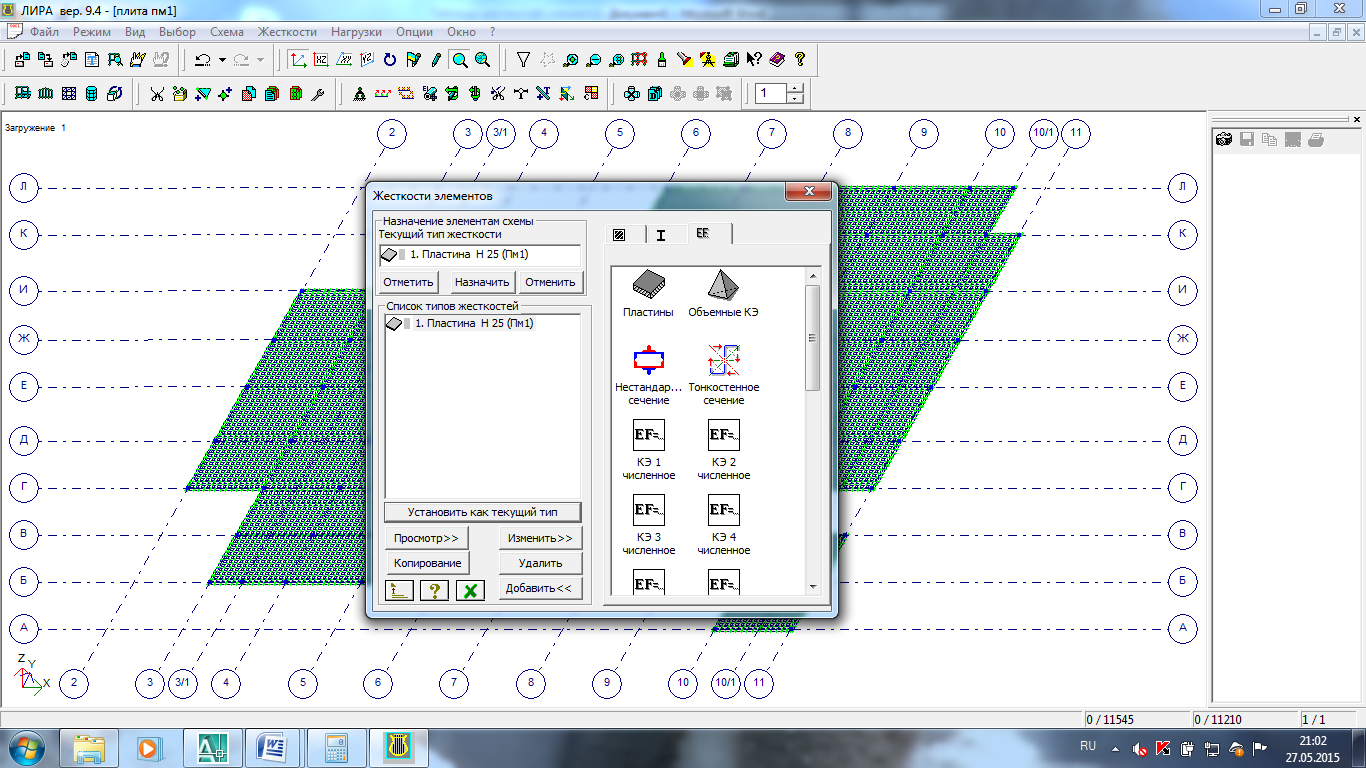Click the XZ projection view icon
Viewport: 1366px width, 768px height.
[x=321, y=60]
